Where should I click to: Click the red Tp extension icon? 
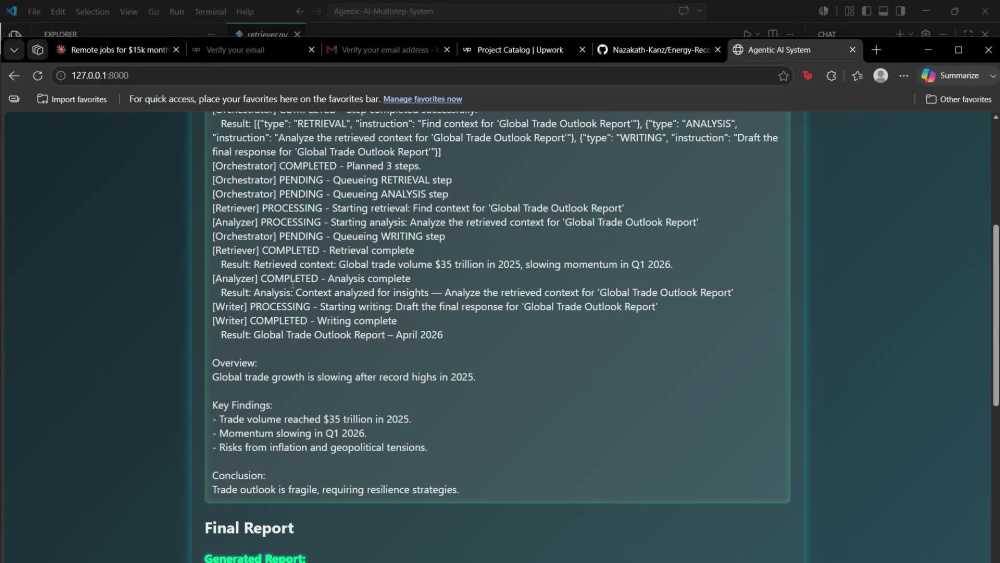tap(807, 75)
